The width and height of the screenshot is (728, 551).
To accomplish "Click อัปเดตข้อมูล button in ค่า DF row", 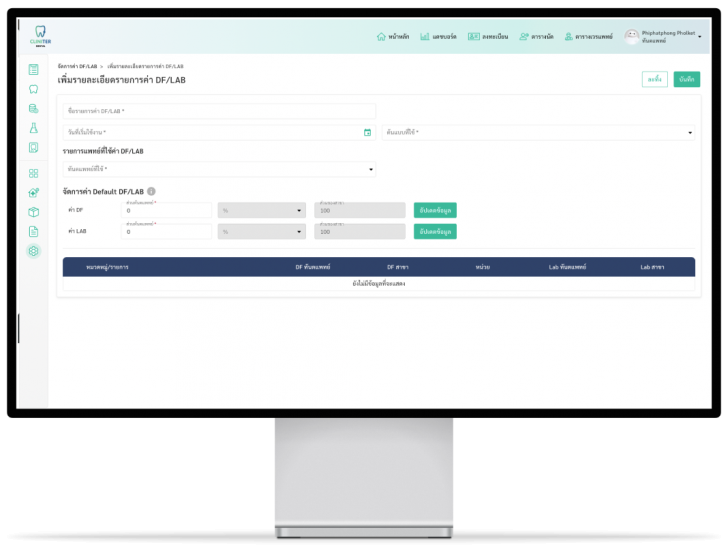I will point(435,210).
